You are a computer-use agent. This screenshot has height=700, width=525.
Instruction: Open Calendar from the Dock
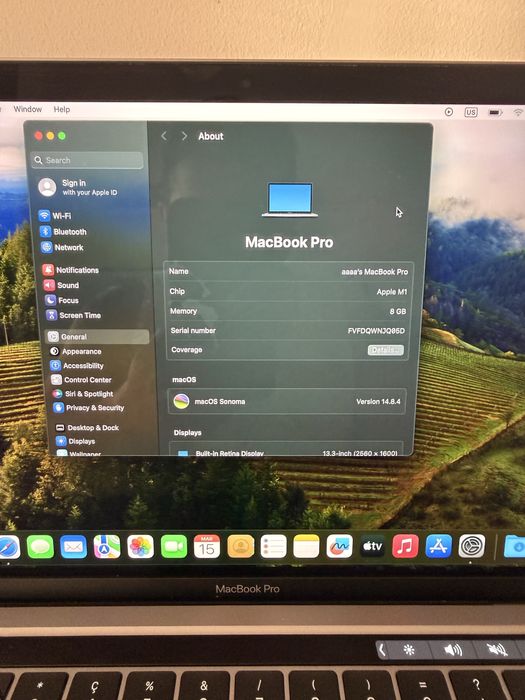207,546
